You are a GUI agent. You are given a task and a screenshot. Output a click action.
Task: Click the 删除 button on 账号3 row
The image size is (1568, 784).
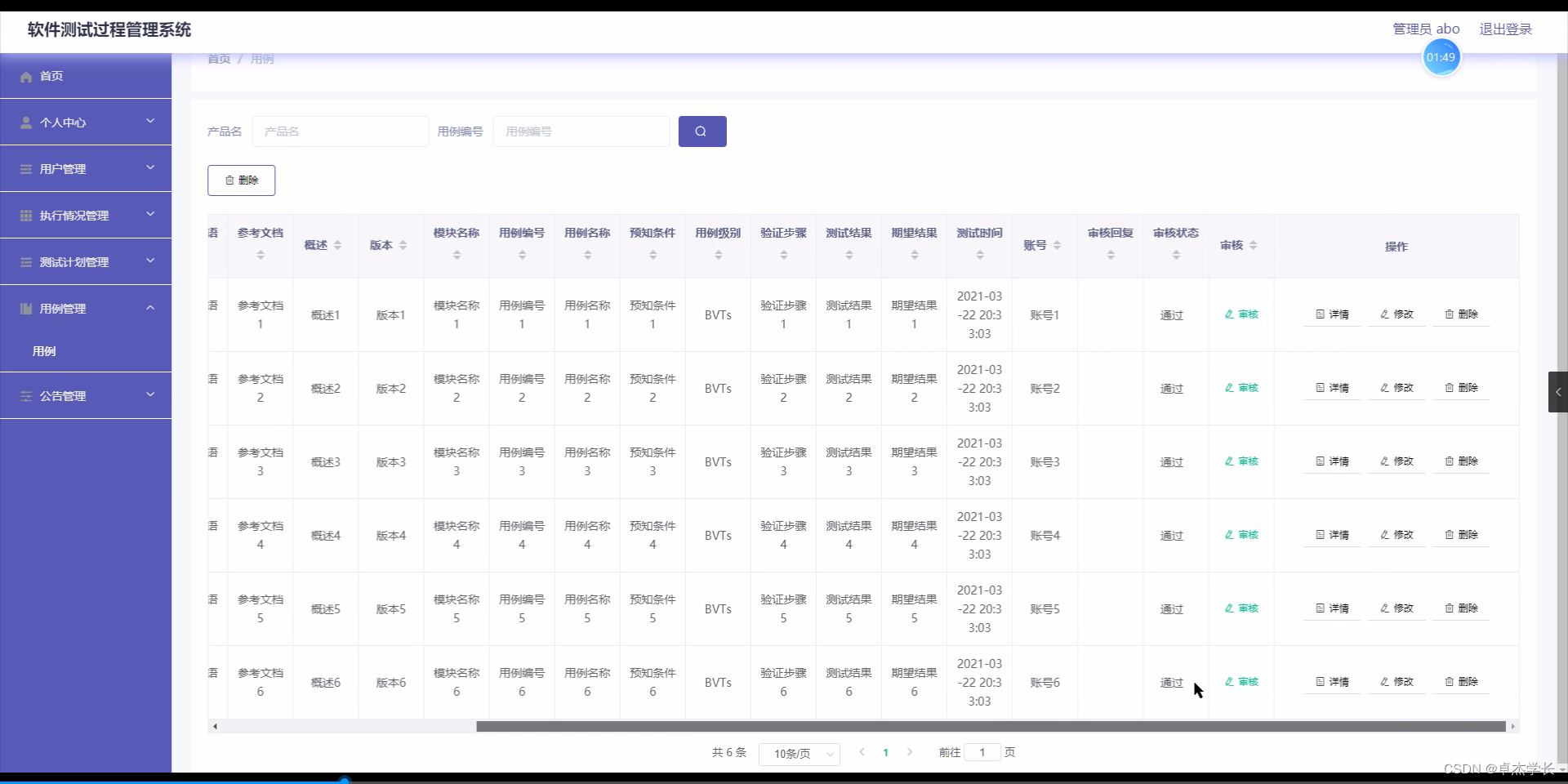pyautogui.click(x=1461, y=461)
